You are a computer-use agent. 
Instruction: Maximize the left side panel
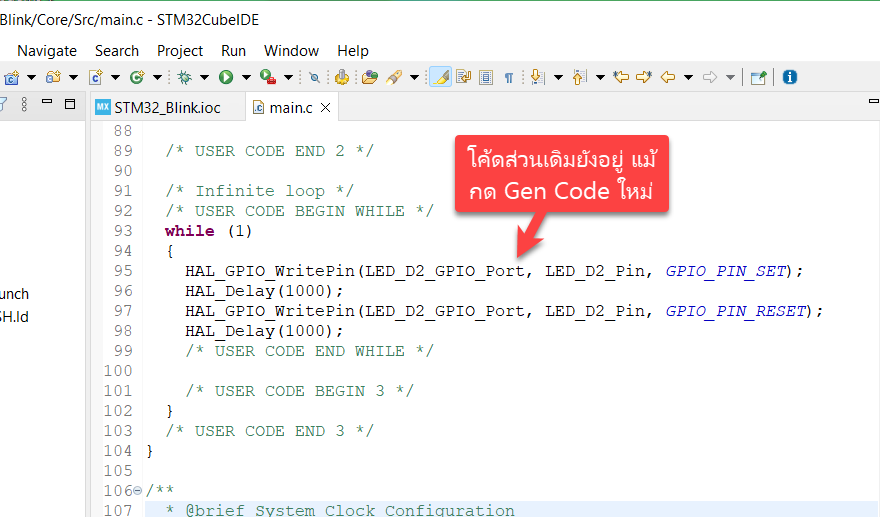click(70, 104)
